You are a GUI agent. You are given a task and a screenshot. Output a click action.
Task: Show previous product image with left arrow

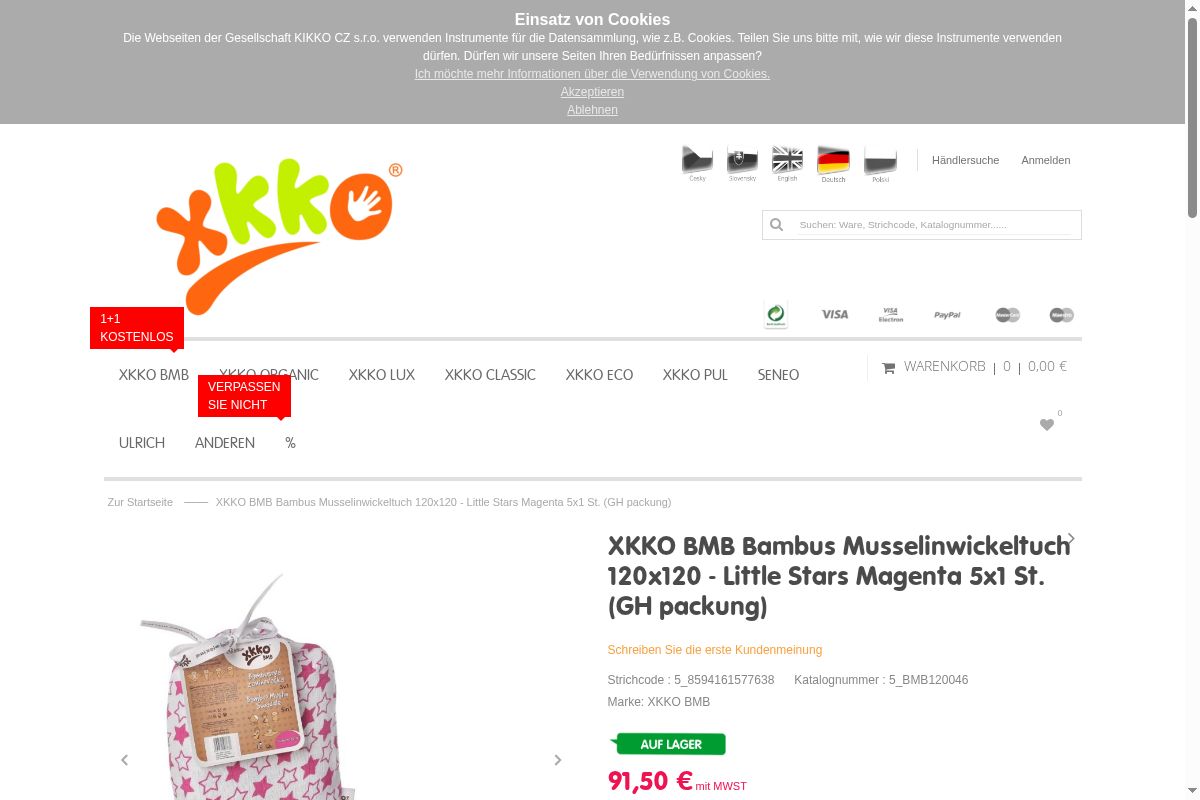(125, 760)
